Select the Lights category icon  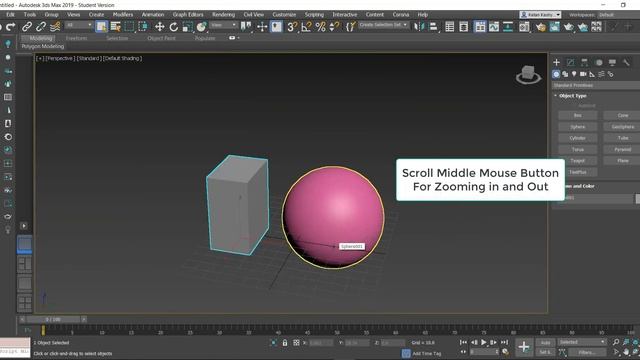(x=574, y=74)
